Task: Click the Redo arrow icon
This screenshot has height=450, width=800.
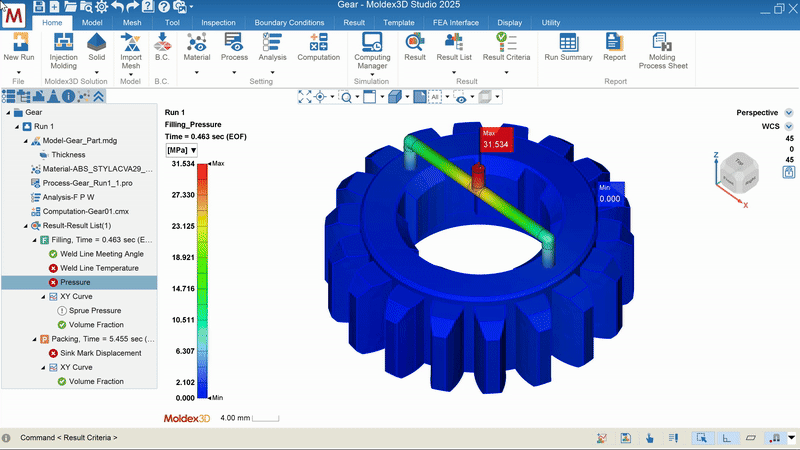Action: click(x=133, y=7)
